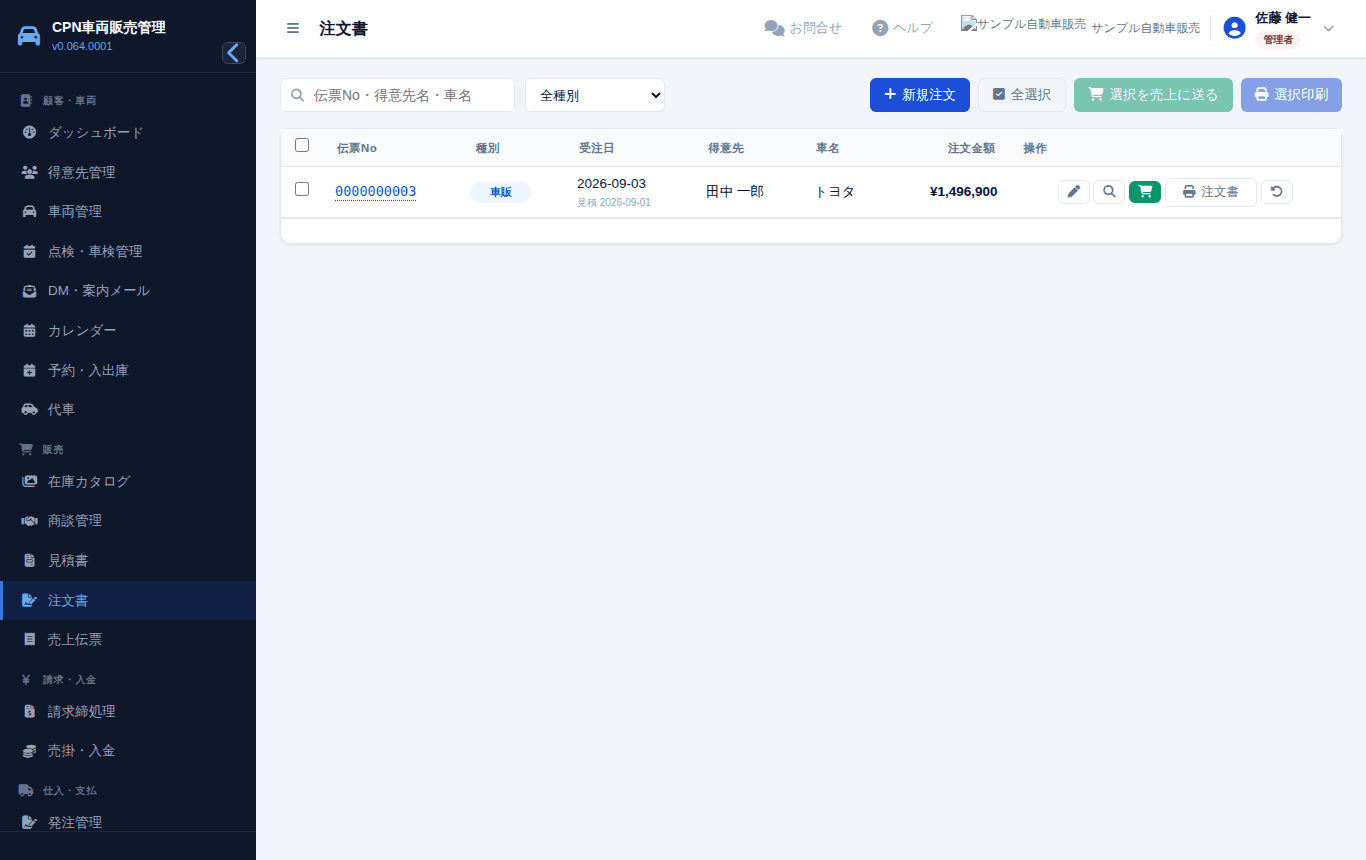The width and height of the screenshot is (1366, 860).
Task: Open order number 0000000003
Action: pyautogui.click(x=375, y=192)
